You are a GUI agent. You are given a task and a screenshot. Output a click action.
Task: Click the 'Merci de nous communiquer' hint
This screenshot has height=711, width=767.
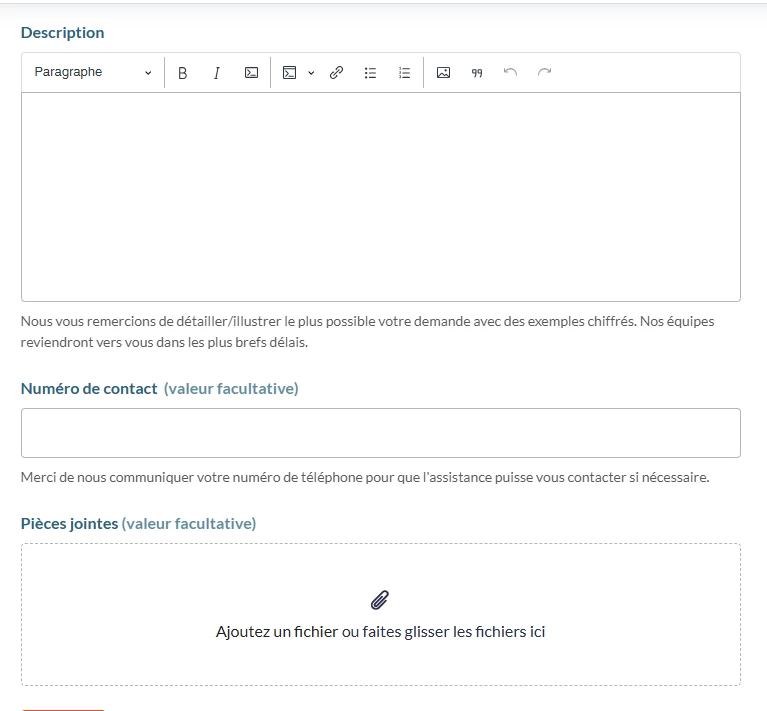tap(365, 477)
